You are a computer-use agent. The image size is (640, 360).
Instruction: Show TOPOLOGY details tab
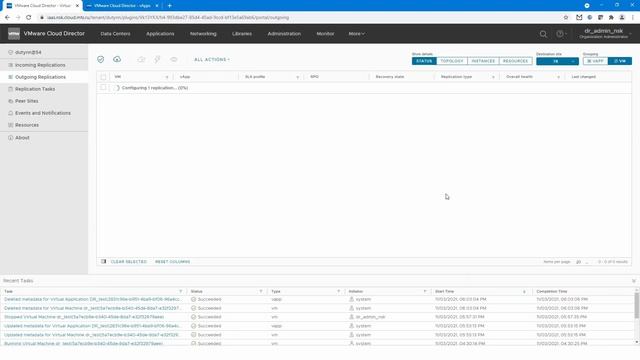point(452,61)
